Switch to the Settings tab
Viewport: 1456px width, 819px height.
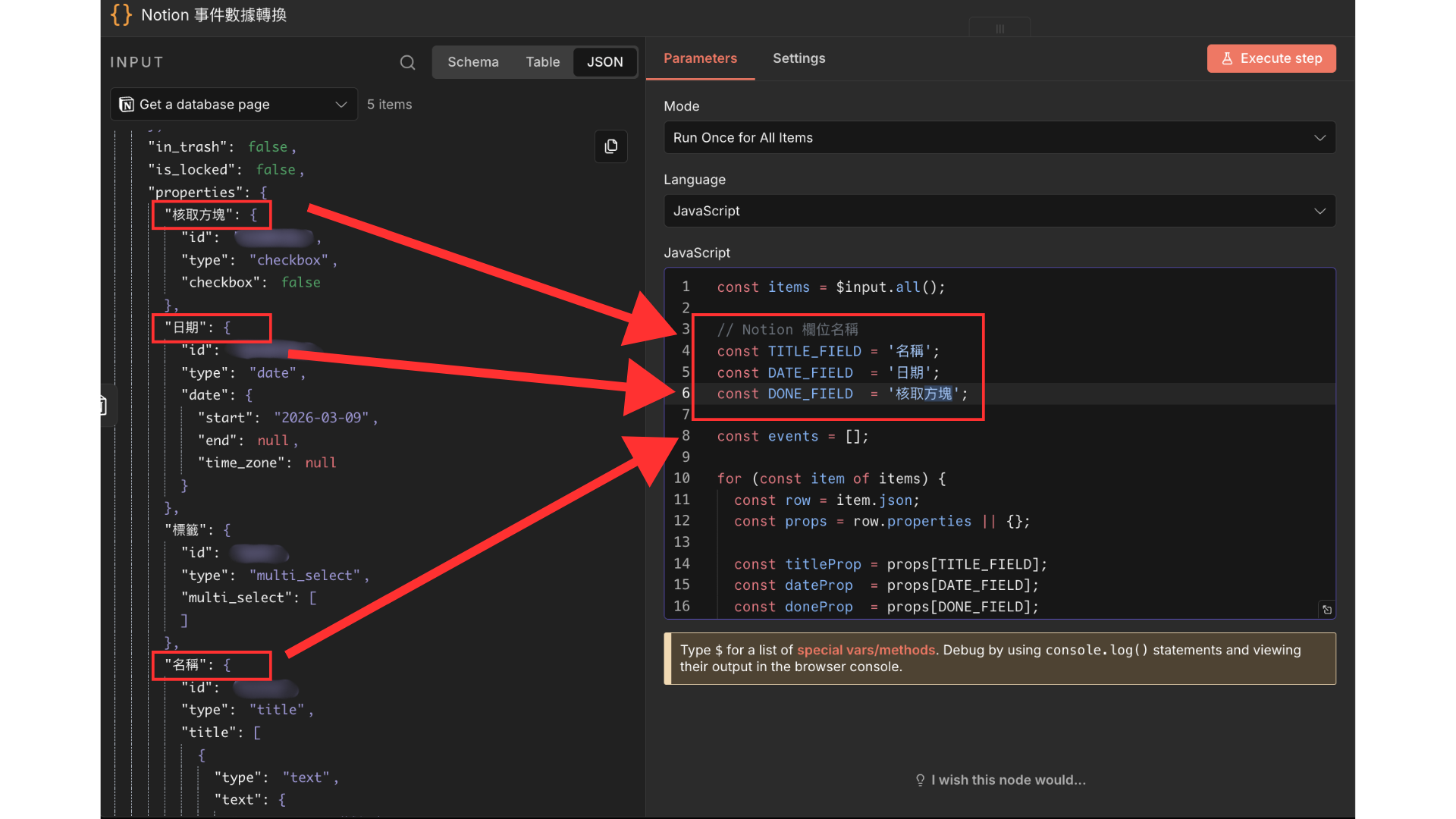click(x=799, y=58)
